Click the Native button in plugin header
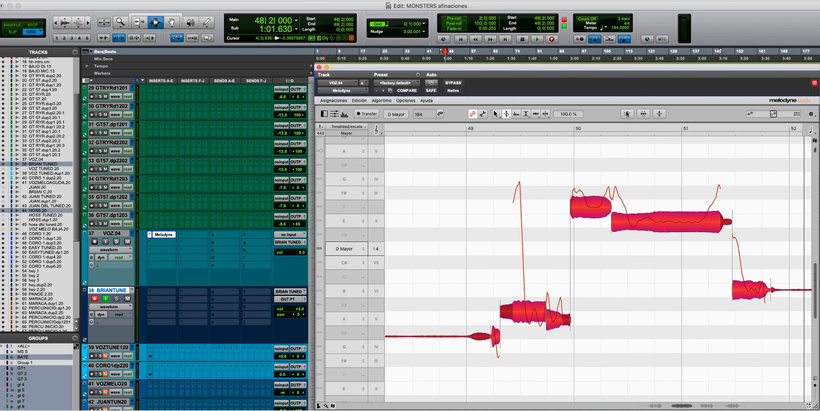The width and height of the screenshot is (820, 411). pos(453,90)
